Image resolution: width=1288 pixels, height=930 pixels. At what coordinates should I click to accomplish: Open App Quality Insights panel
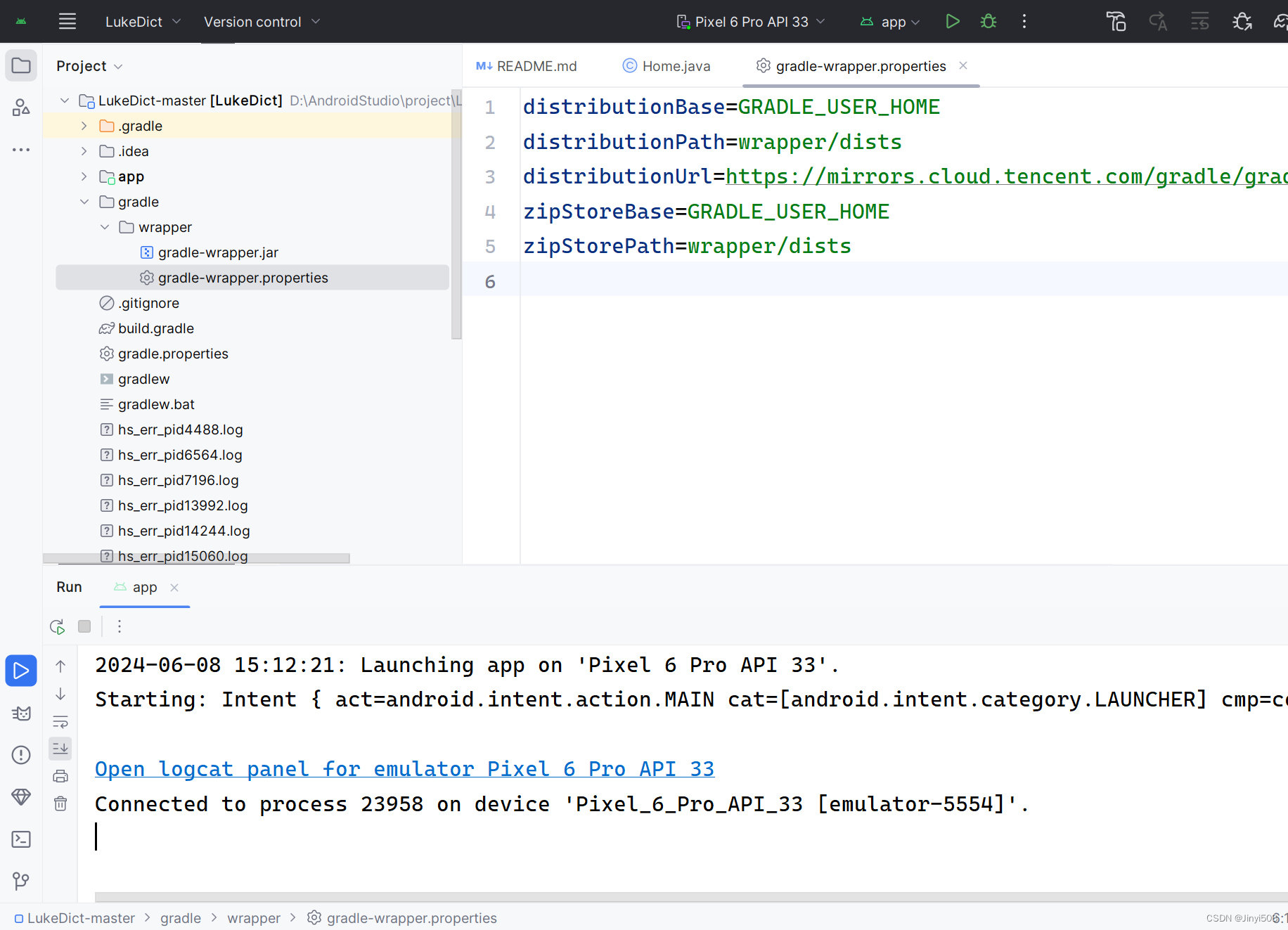point(21,797)
